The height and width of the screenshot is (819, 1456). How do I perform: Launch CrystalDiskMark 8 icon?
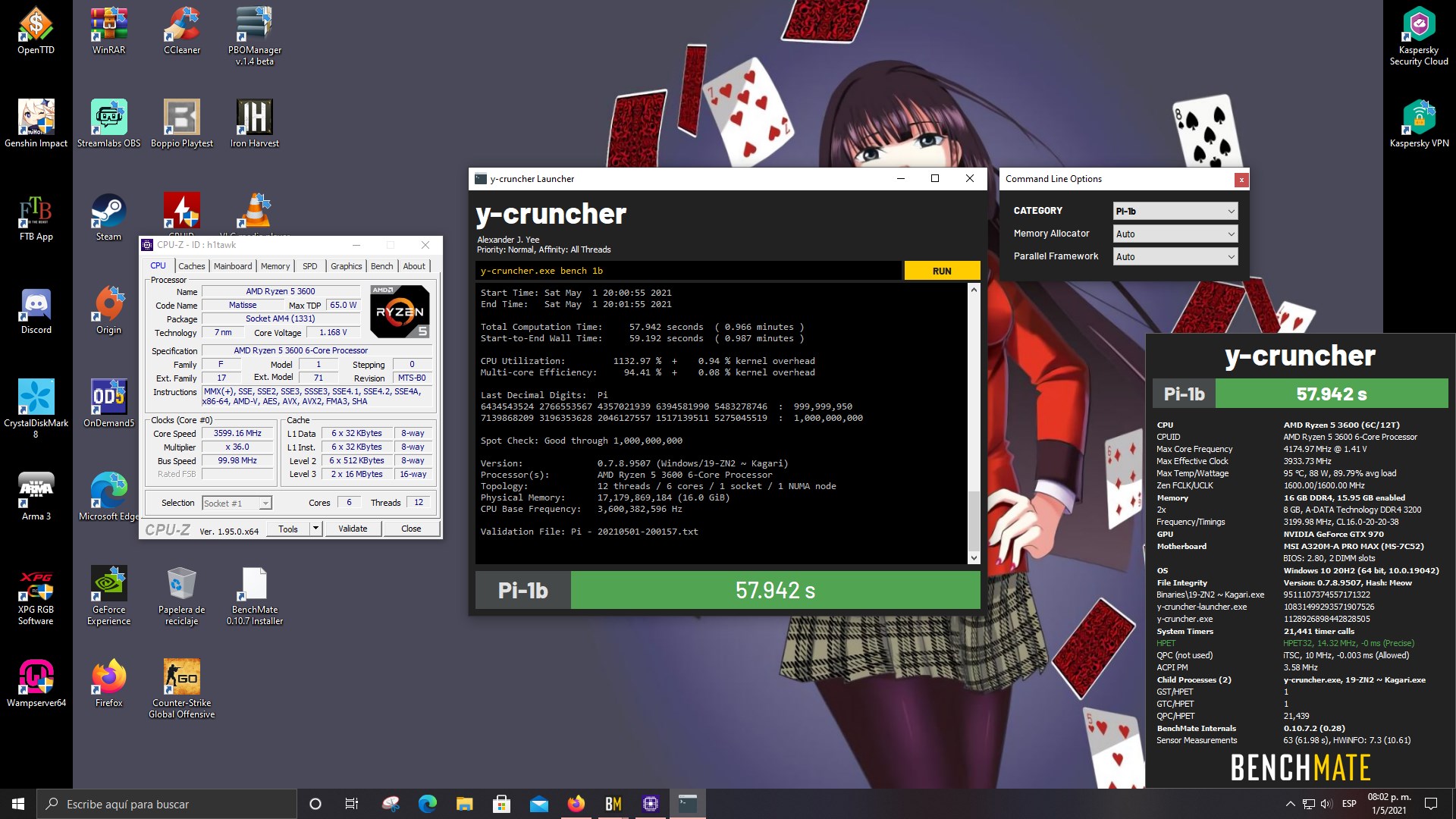(36, 409)
